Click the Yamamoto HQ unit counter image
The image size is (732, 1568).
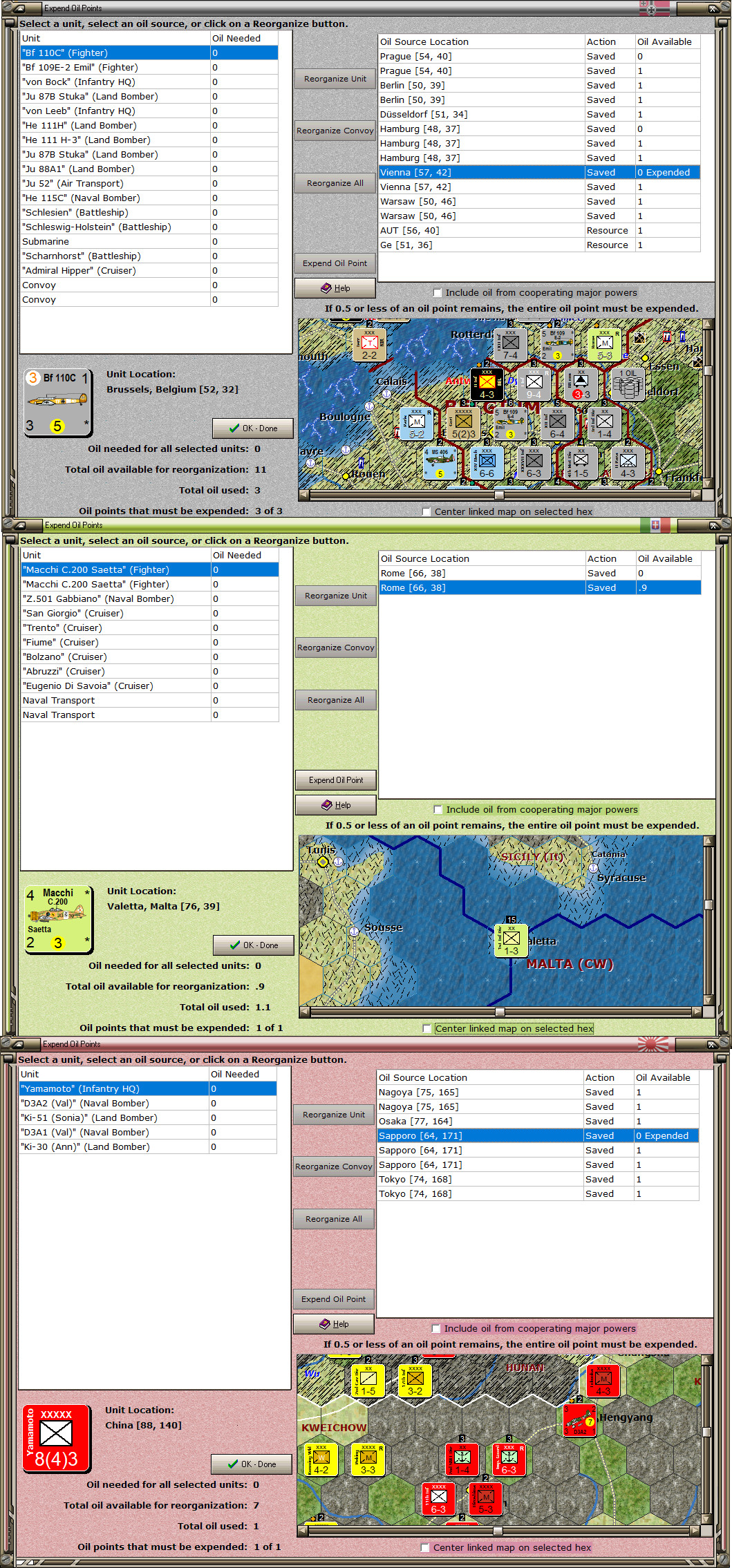[57, 1438]
